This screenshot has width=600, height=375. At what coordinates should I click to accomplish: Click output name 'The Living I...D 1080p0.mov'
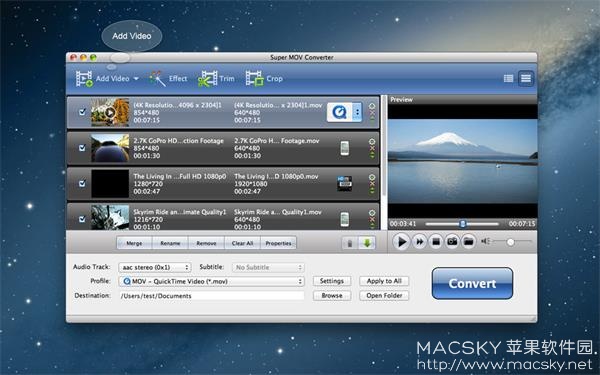tap(276, 176)
